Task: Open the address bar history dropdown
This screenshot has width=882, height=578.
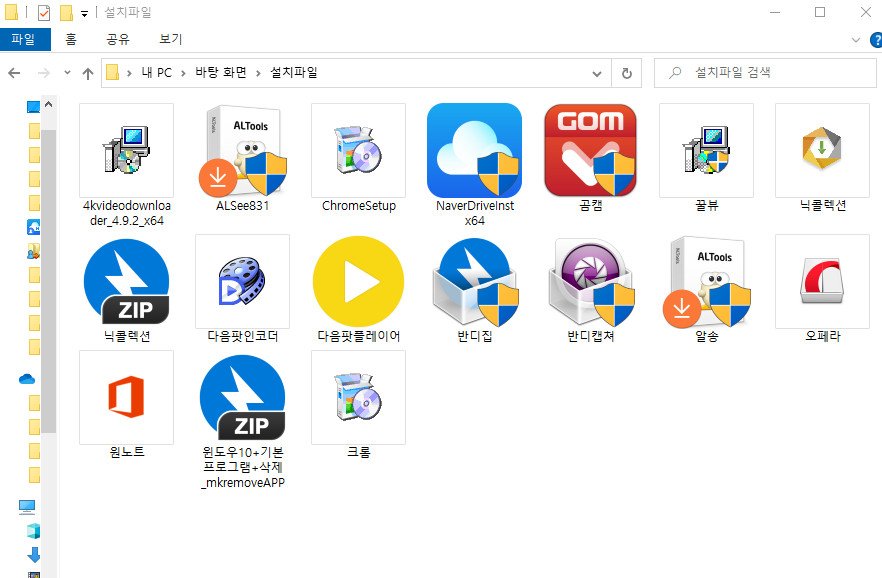Action: (597, 74)
